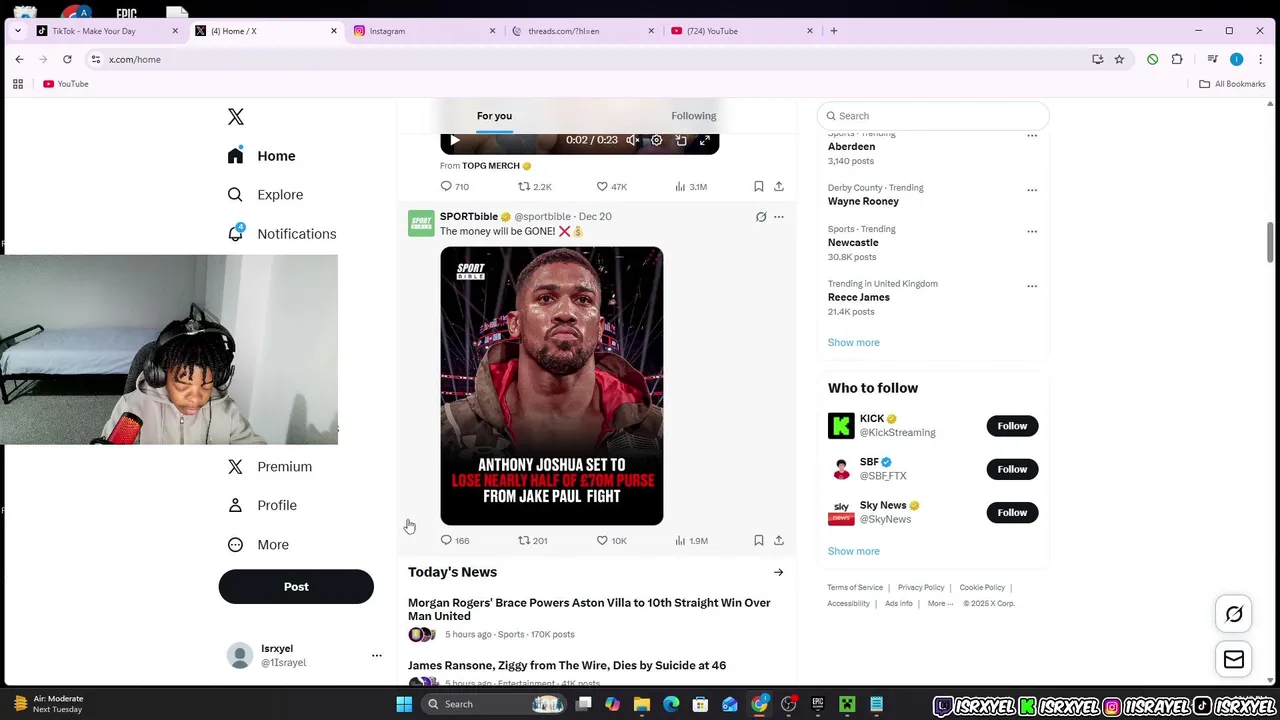Viewport: 1280px width, 720px height.
Task: Like the post with 10K likes
Action: 611,541
